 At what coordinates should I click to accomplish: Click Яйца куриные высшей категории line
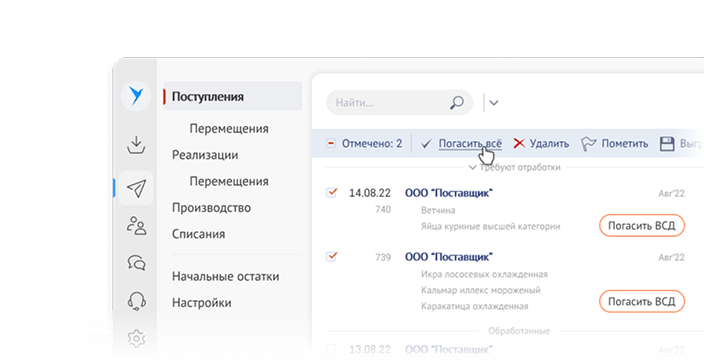[x=490, y=226]
